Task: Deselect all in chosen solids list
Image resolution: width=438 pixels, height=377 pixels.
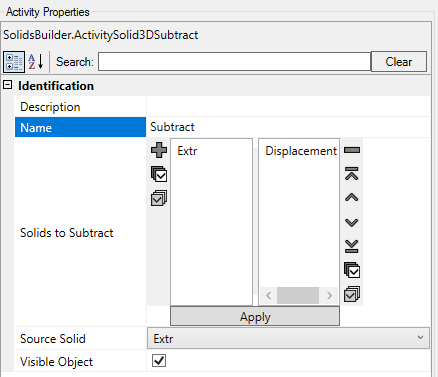Action: [x=352, y=294]
